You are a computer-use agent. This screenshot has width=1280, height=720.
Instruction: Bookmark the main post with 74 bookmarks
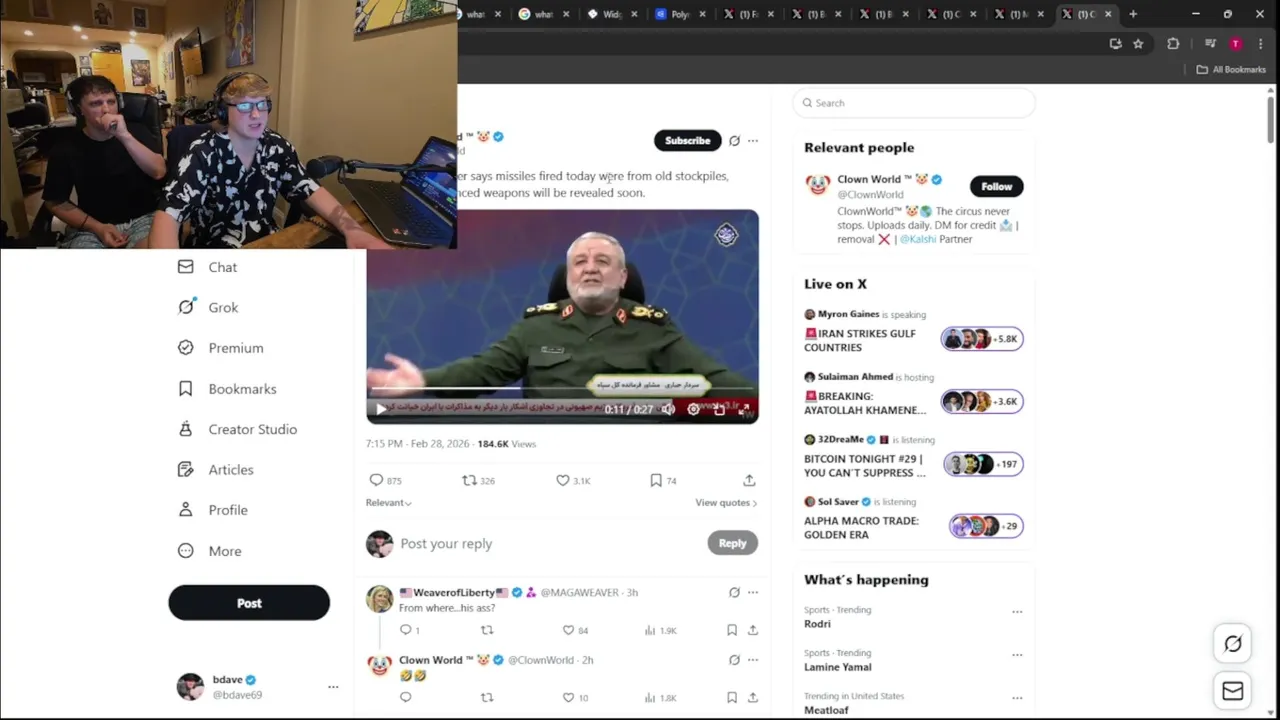pos(663,481)
